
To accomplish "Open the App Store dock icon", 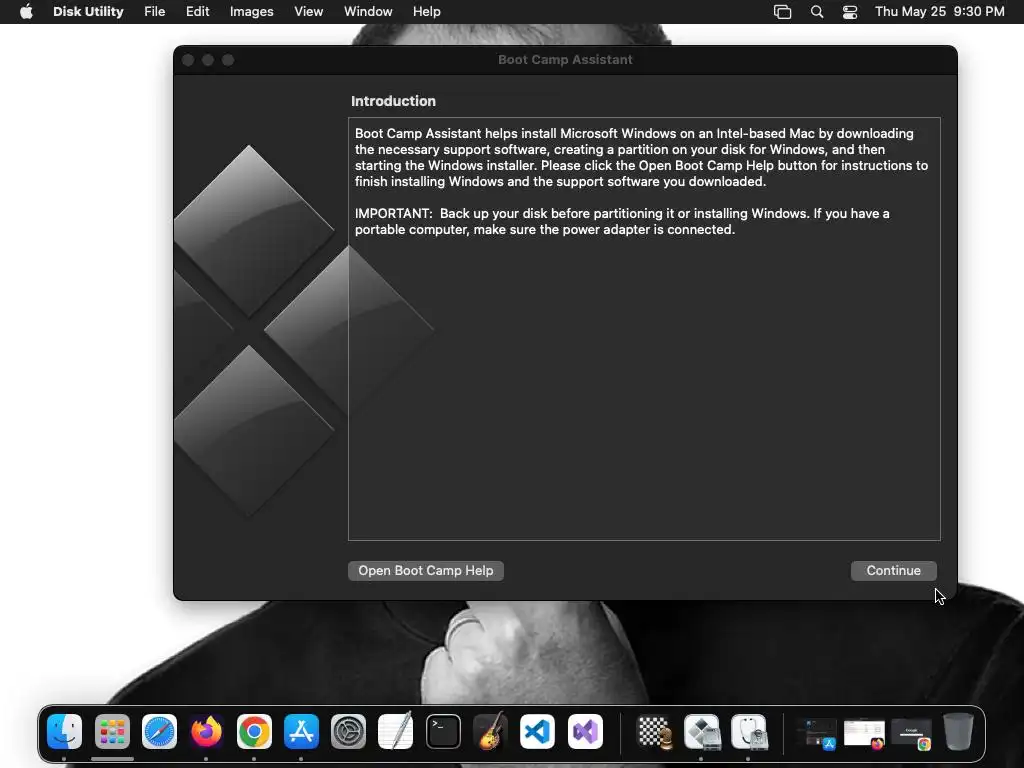I will pyautogui.click(x=301, y=731).
